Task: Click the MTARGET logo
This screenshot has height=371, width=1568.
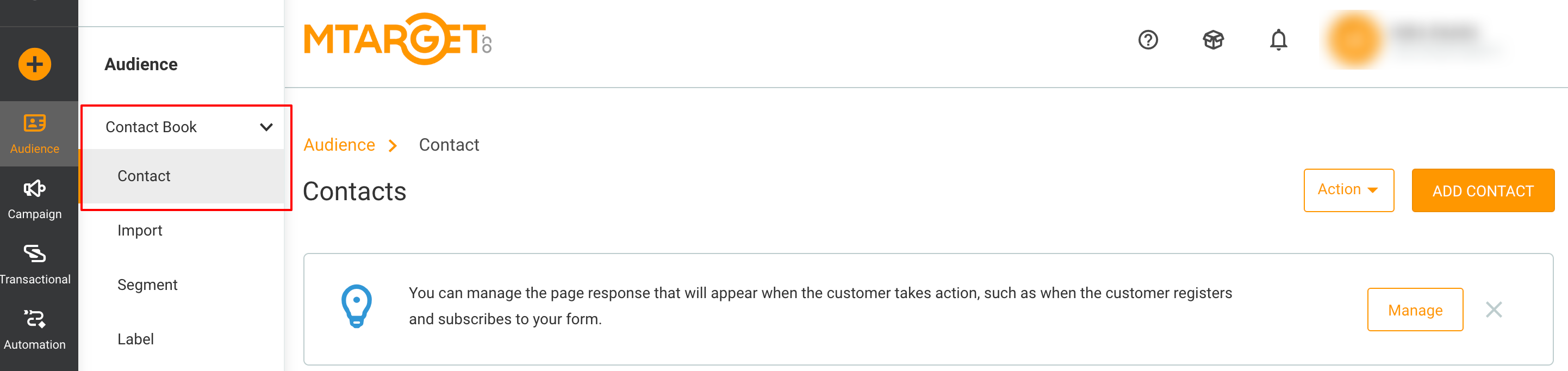Action: point(397,39)
